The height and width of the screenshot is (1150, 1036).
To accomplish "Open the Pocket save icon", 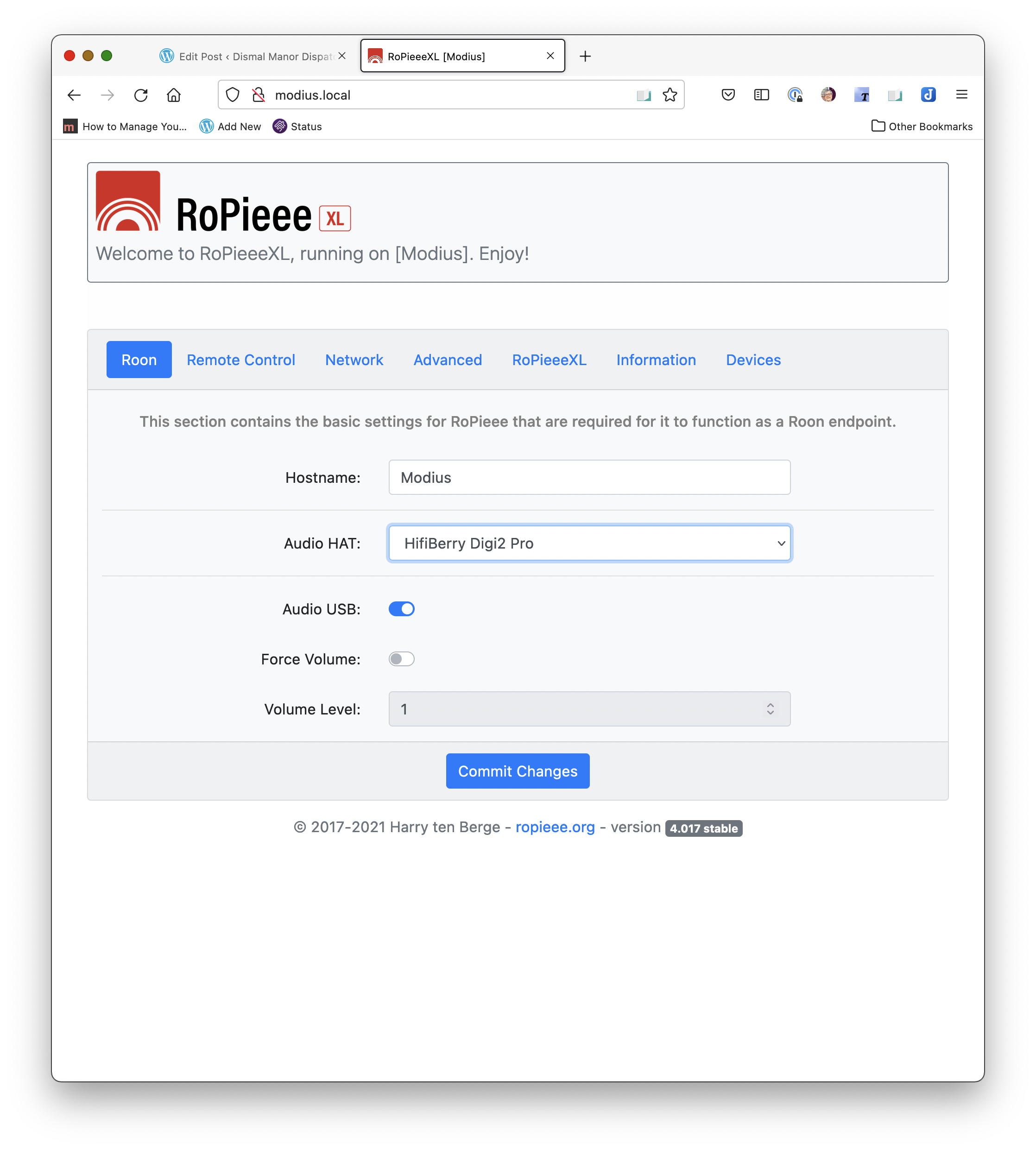I will coord(728,95).
